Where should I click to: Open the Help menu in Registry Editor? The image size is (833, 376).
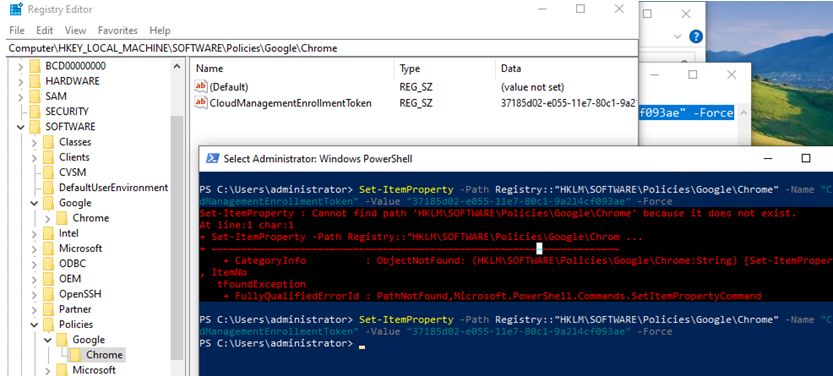click(160, 30)
